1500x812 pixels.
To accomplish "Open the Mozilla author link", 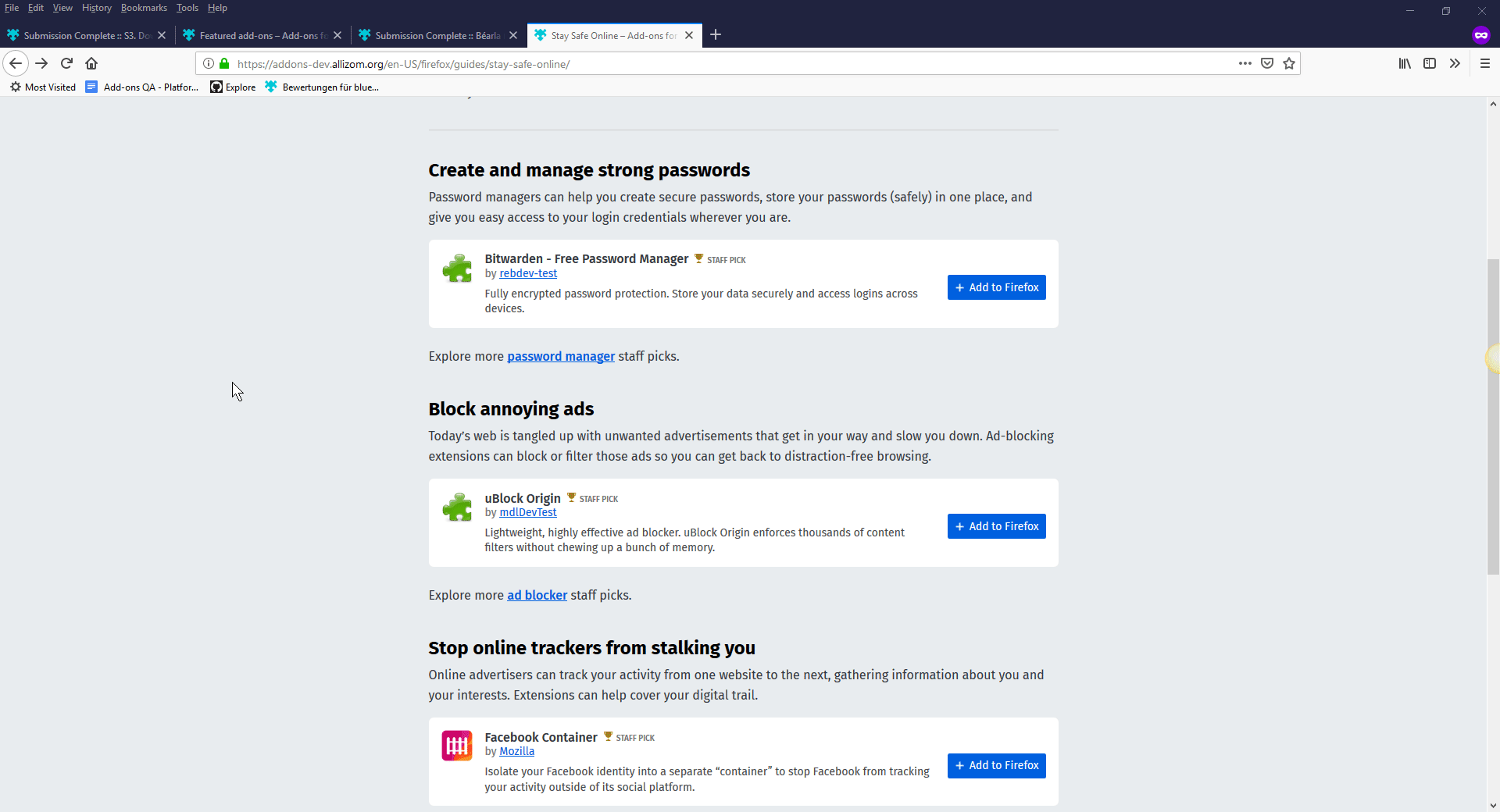I will tap(517, 751).
